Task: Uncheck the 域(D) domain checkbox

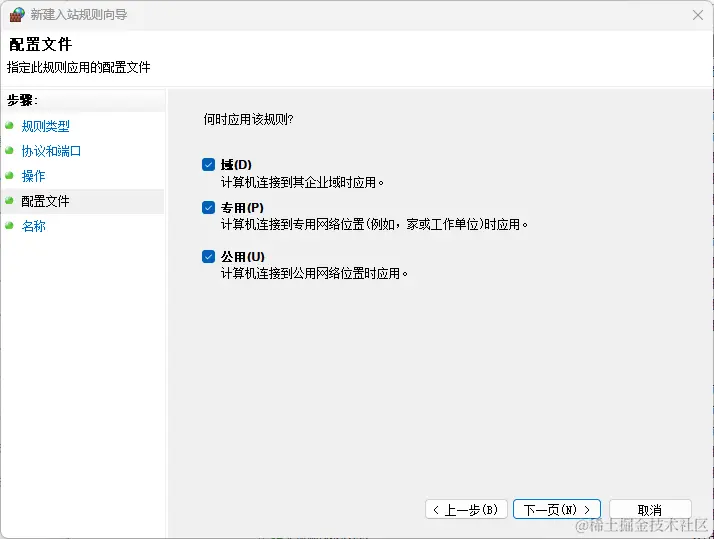Action: (208, 164)
